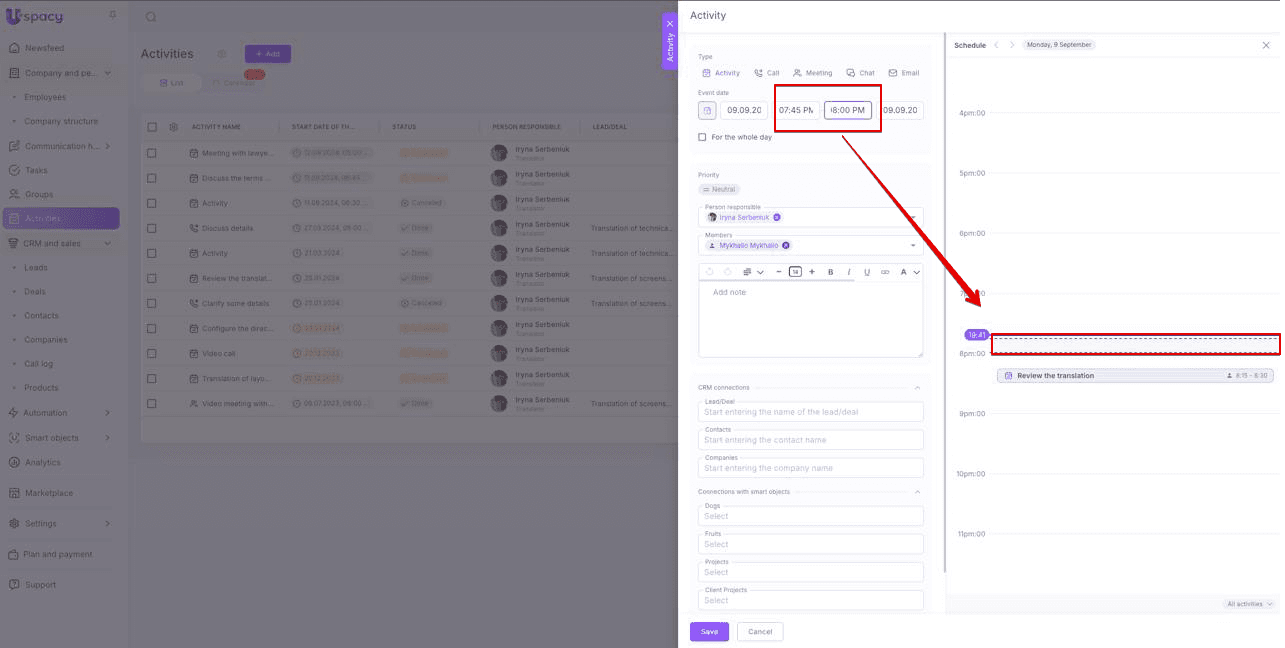Open the Members dropdown arrow
This screenshot has width=1285, height=648.
coord(913,245)
